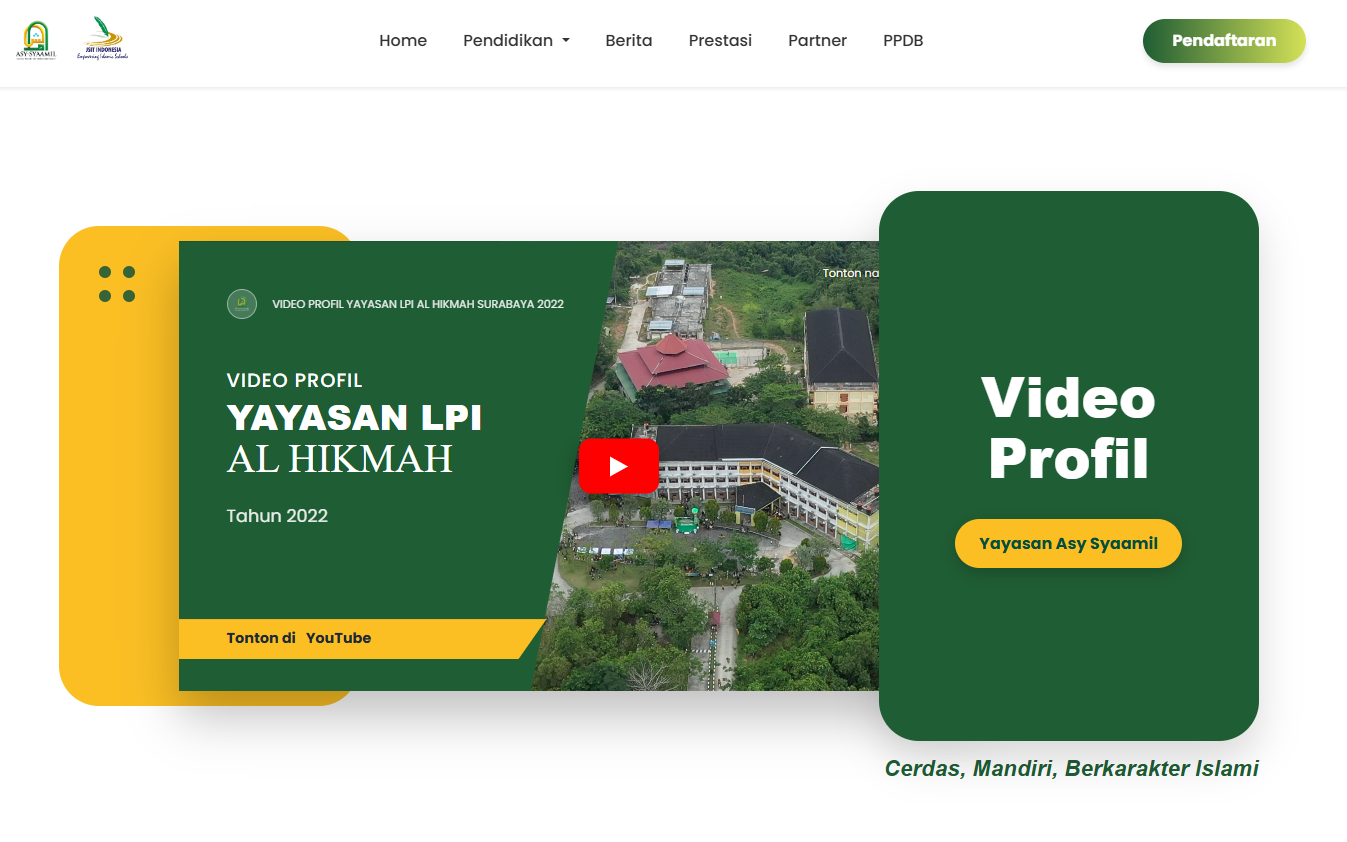Go to the Home nav item

pos(403,41)
